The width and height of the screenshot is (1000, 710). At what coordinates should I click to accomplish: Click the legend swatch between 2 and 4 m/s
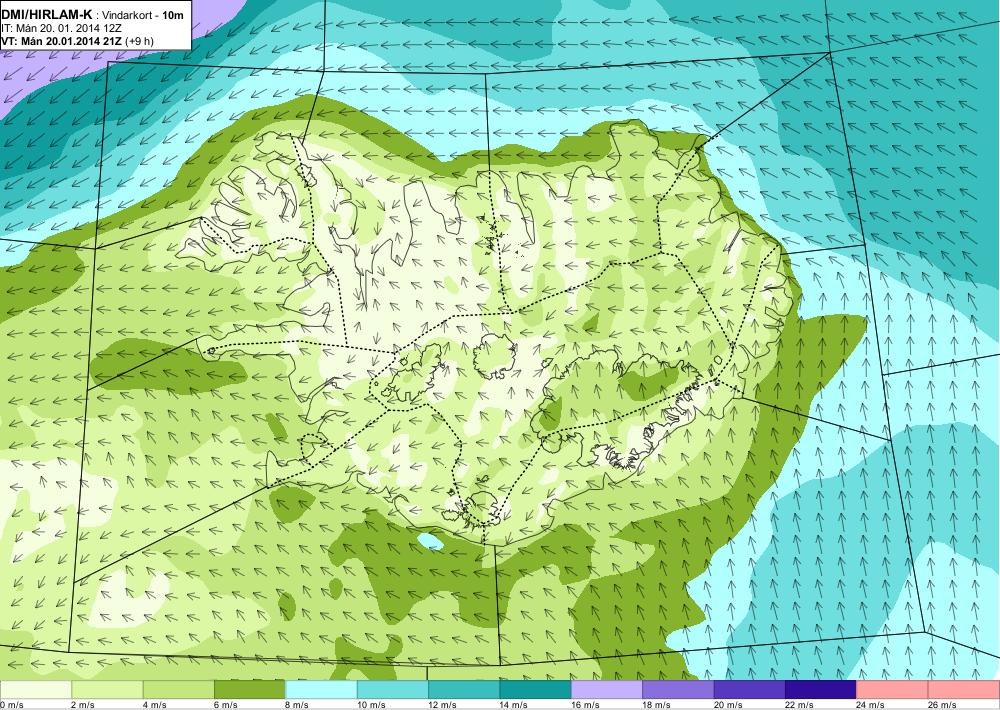pyautogui.click(x=107, y=690)
